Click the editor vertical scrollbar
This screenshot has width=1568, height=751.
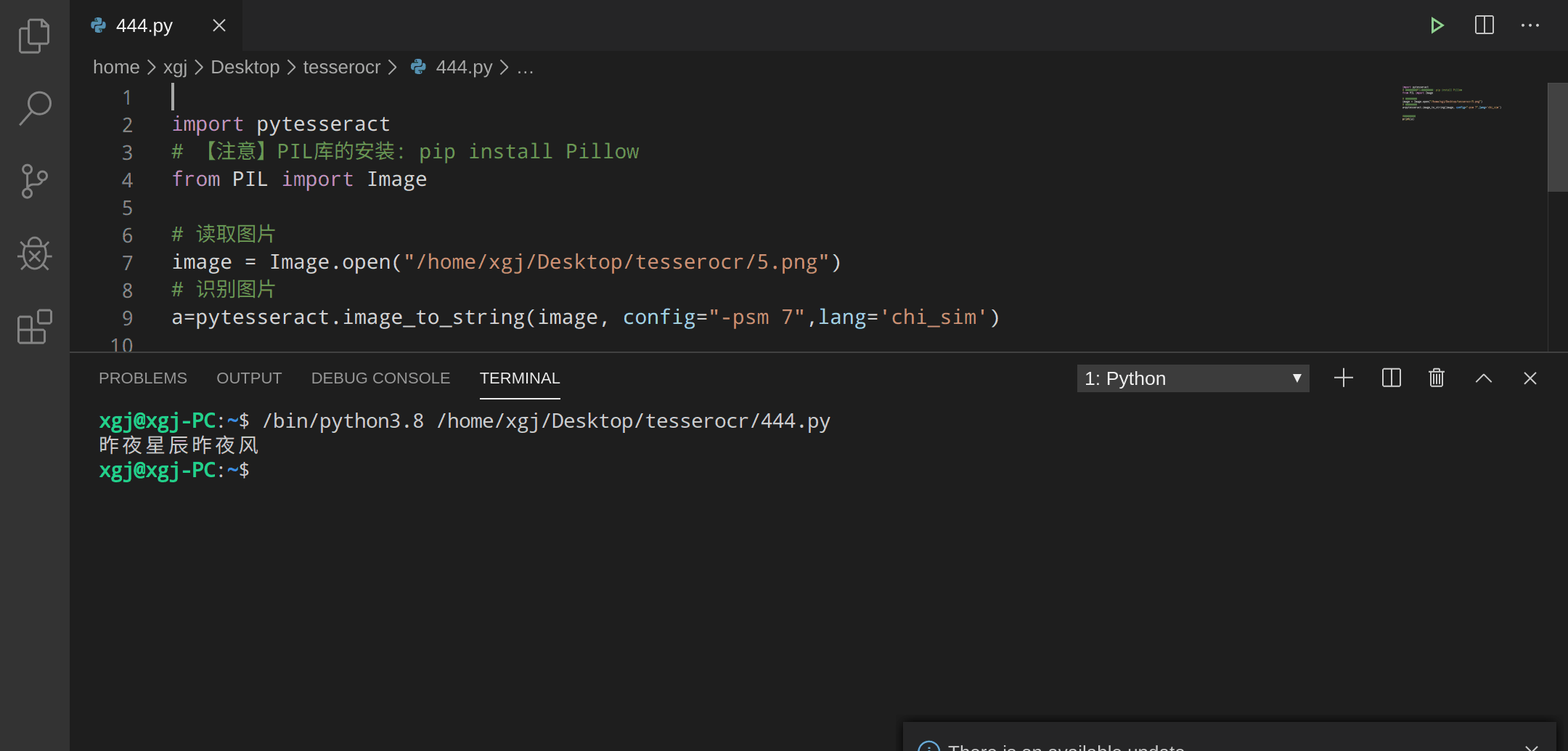click(x=1558, y=138)
